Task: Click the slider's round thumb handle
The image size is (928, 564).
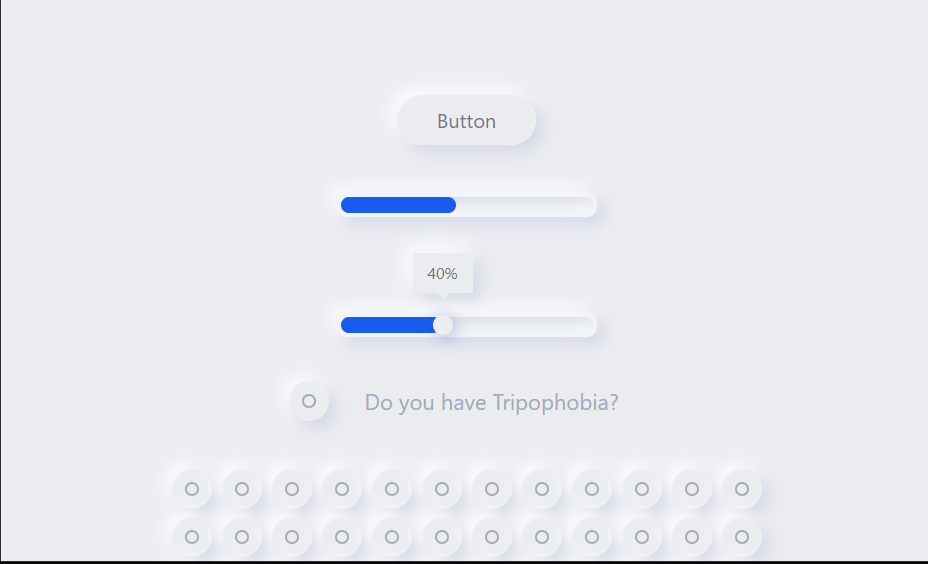Action: pyautogui.click(x=443, y=325)
